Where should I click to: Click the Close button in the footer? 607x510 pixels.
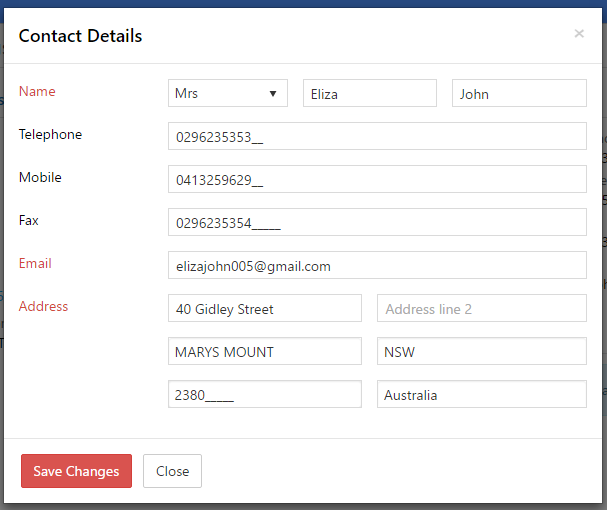[x=172, y=471]
